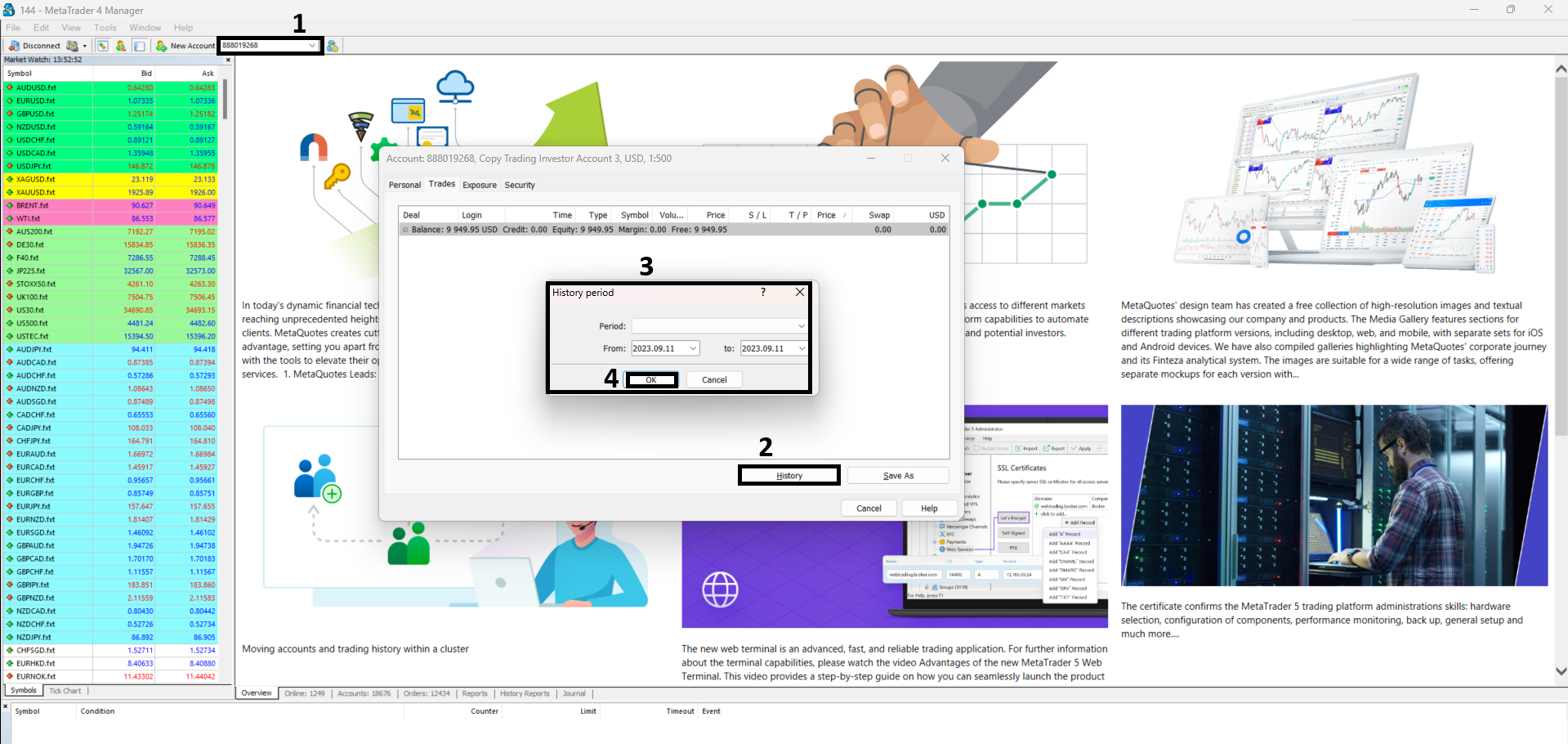The height and width of the screenshot is (744, 1568).
Task: Select the WTI.fxt symbol icon
Action: tap(10, 218)
